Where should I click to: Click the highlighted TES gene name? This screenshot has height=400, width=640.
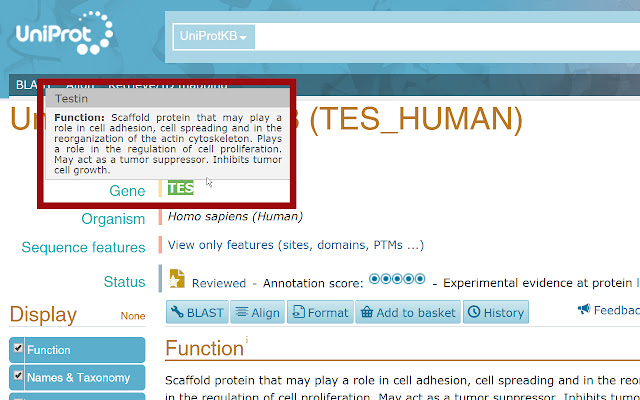point(180,188)
